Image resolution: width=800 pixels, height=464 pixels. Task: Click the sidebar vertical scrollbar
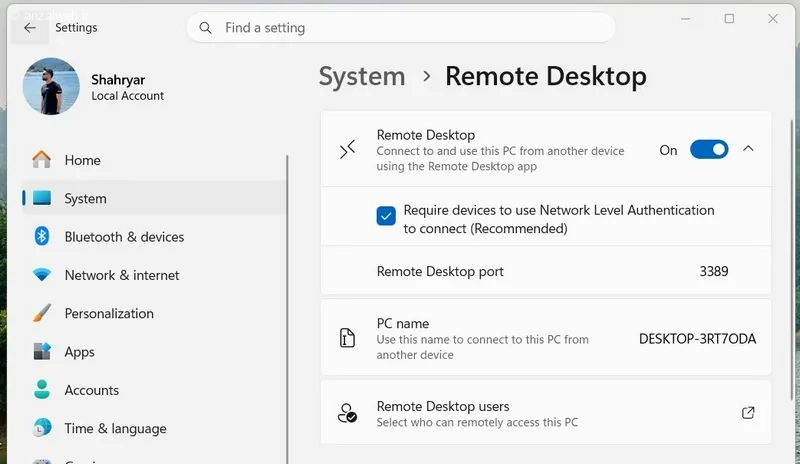pos(287,309)
